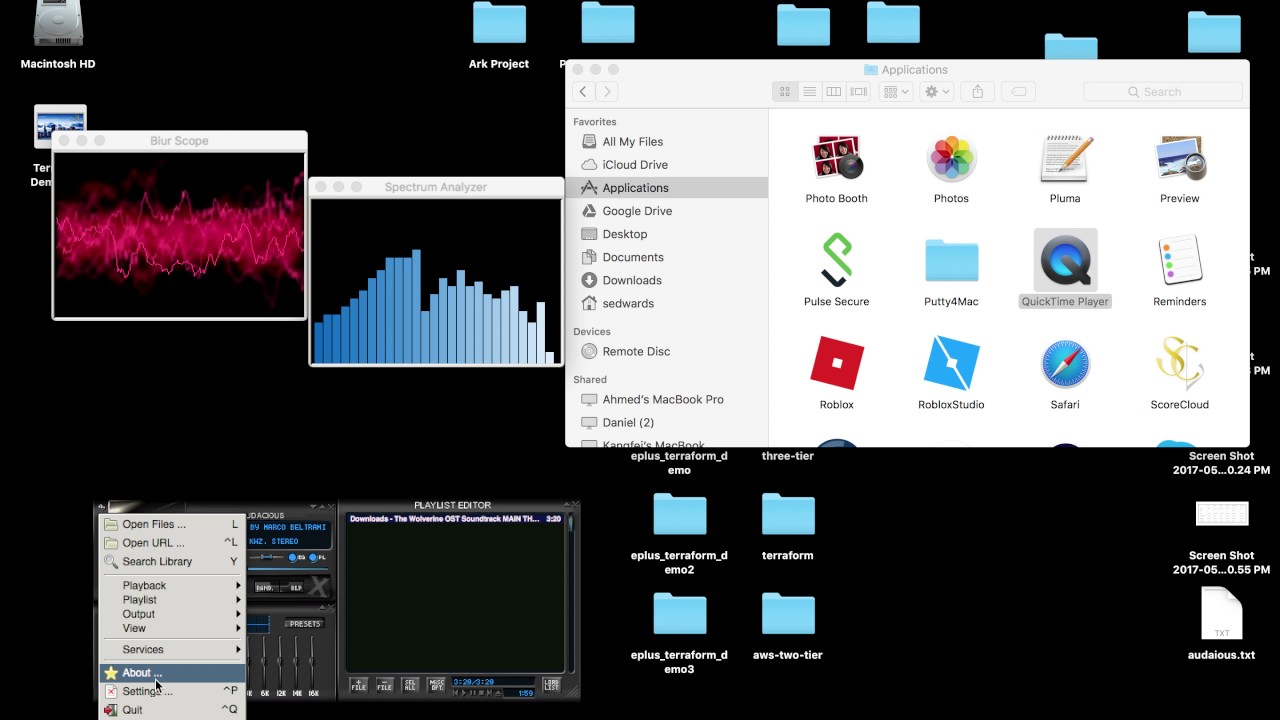Switch Finder to cover flow view
This screenshot has height=720, width=1280.
[858, 91]
